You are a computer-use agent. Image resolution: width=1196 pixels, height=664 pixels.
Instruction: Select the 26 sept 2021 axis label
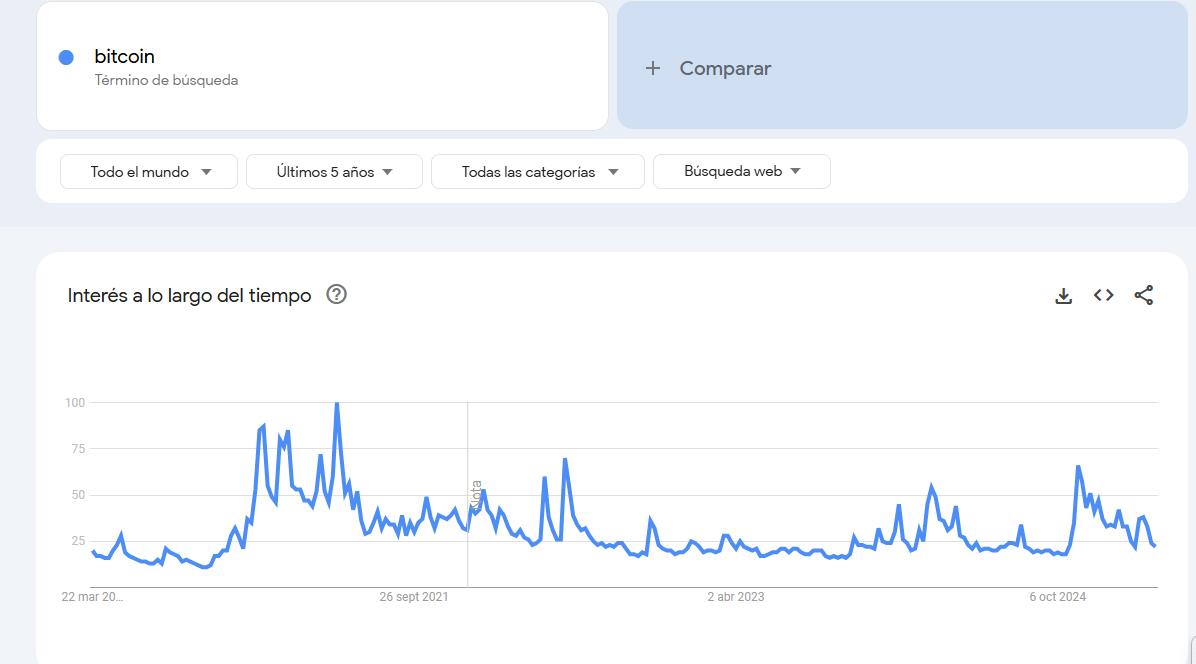click(413, 597)
